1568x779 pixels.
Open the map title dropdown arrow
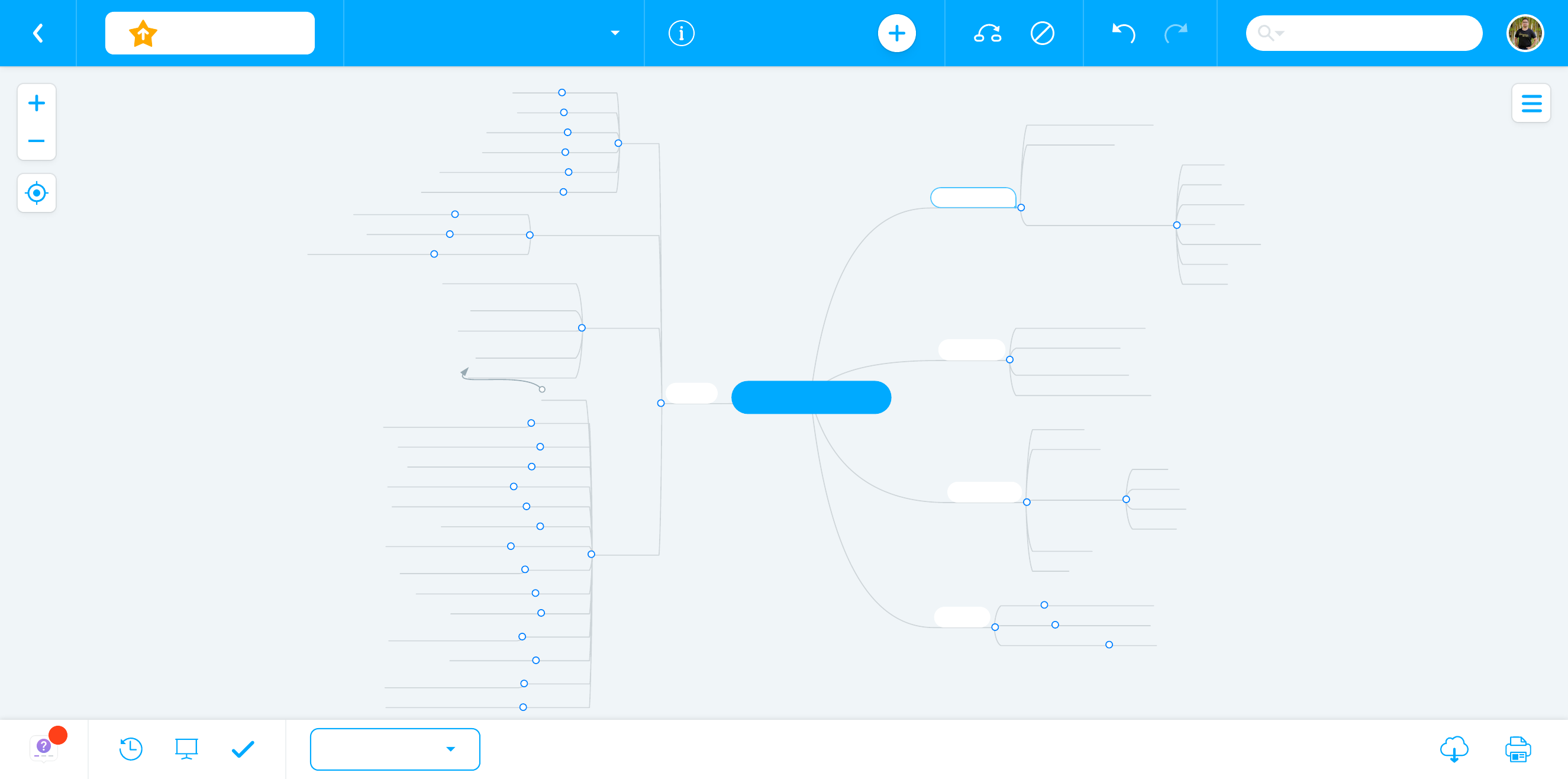coord(615,33)
